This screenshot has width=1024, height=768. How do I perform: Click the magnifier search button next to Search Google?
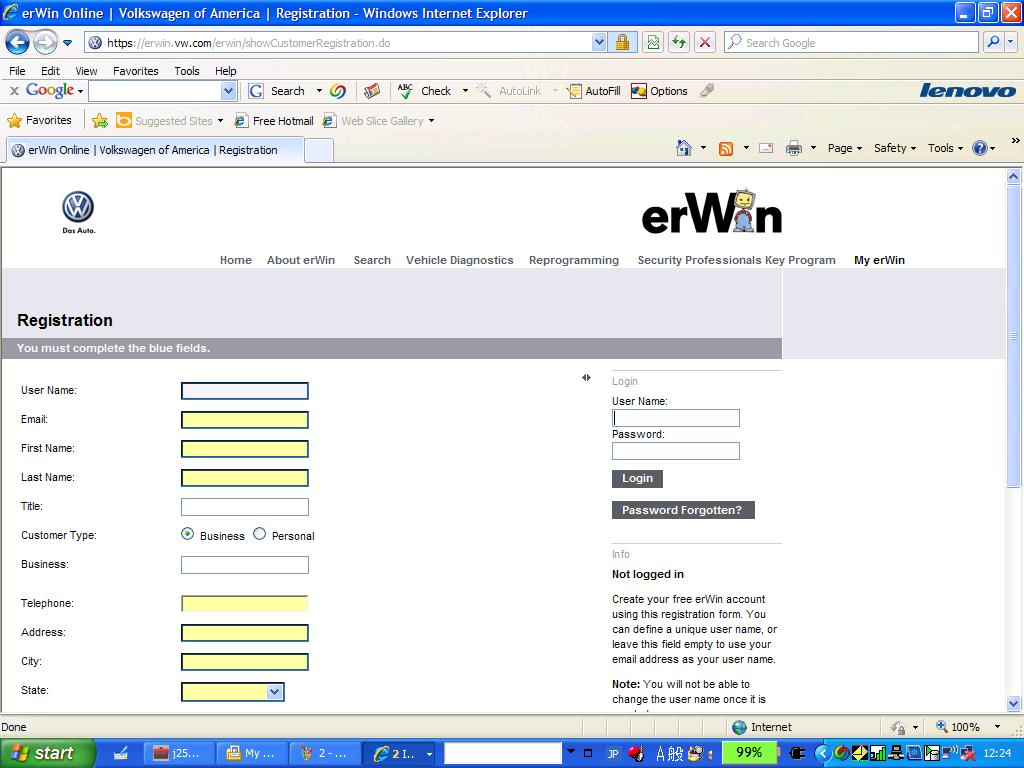(x=993, y=42)
